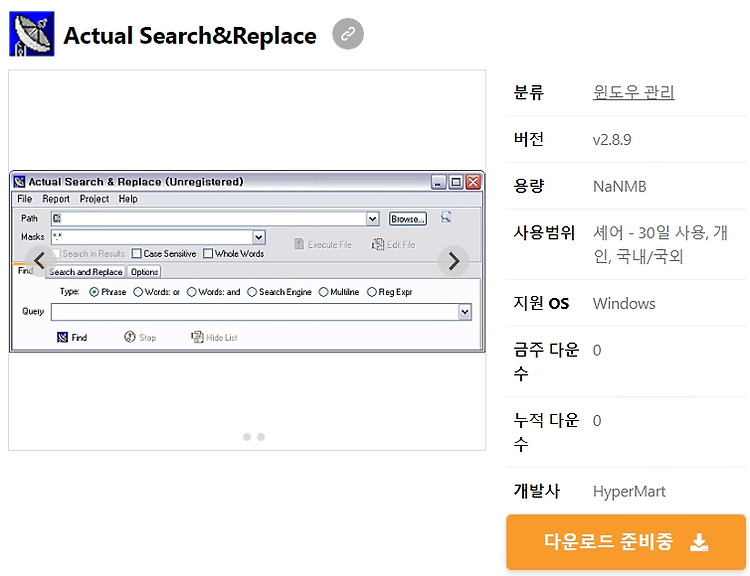The image size is (750, 576).
Task: Click the Stop button icon
Action: pyautogui.click(x=130, y=337)
